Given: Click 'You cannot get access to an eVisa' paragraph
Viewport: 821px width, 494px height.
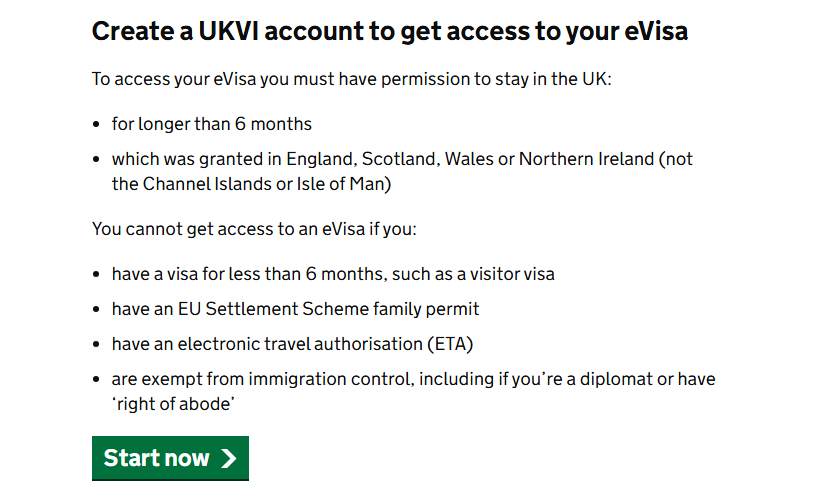Looking at the screenshot, I should (254, 229).
